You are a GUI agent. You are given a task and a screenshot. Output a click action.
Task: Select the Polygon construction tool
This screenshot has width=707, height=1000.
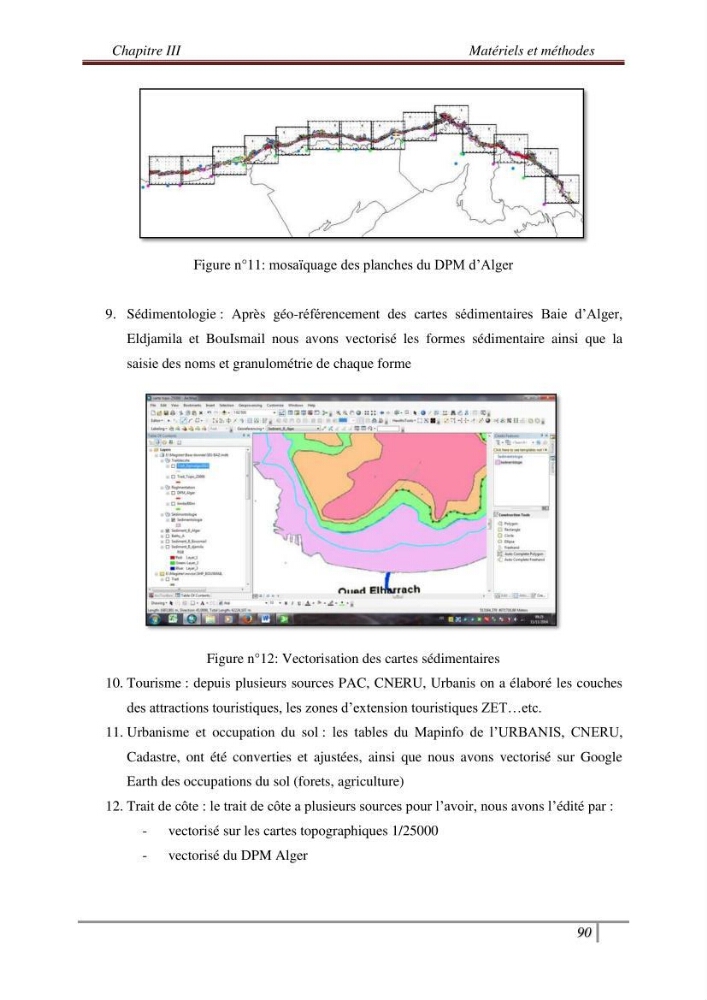(508, 524)
